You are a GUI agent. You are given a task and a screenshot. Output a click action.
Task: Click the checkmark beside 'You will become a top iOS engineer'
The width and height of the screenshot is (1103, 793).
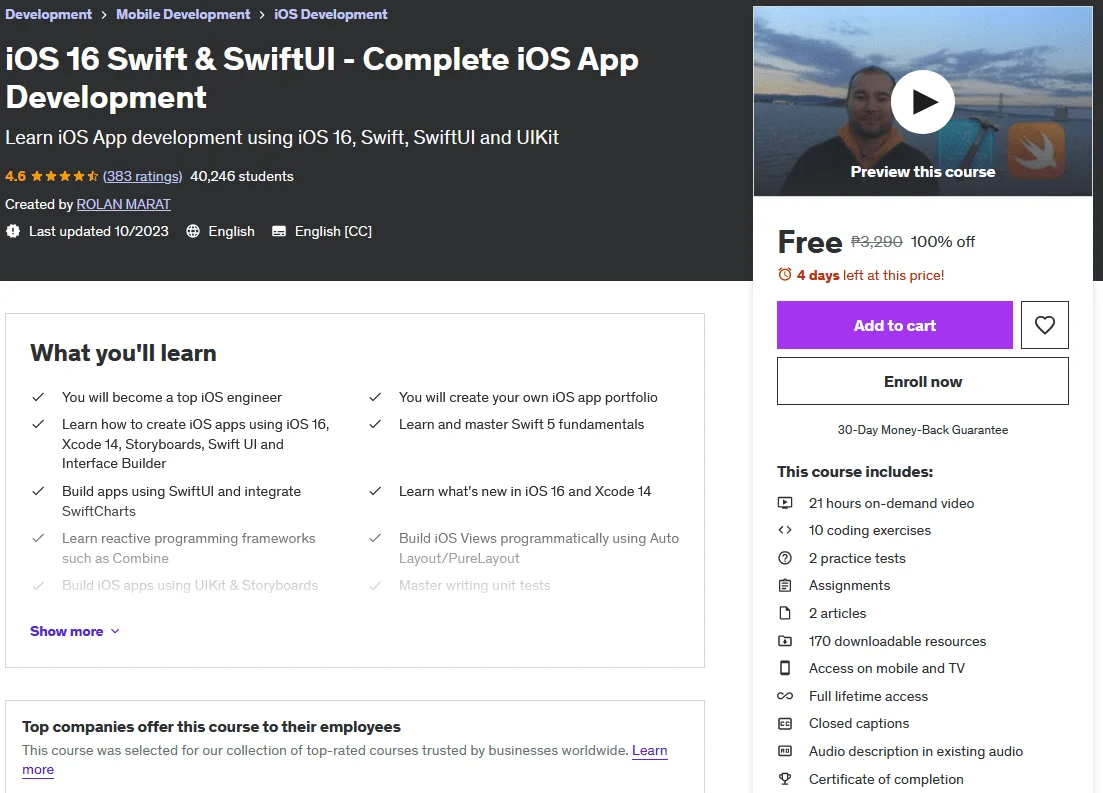(38, 397)
